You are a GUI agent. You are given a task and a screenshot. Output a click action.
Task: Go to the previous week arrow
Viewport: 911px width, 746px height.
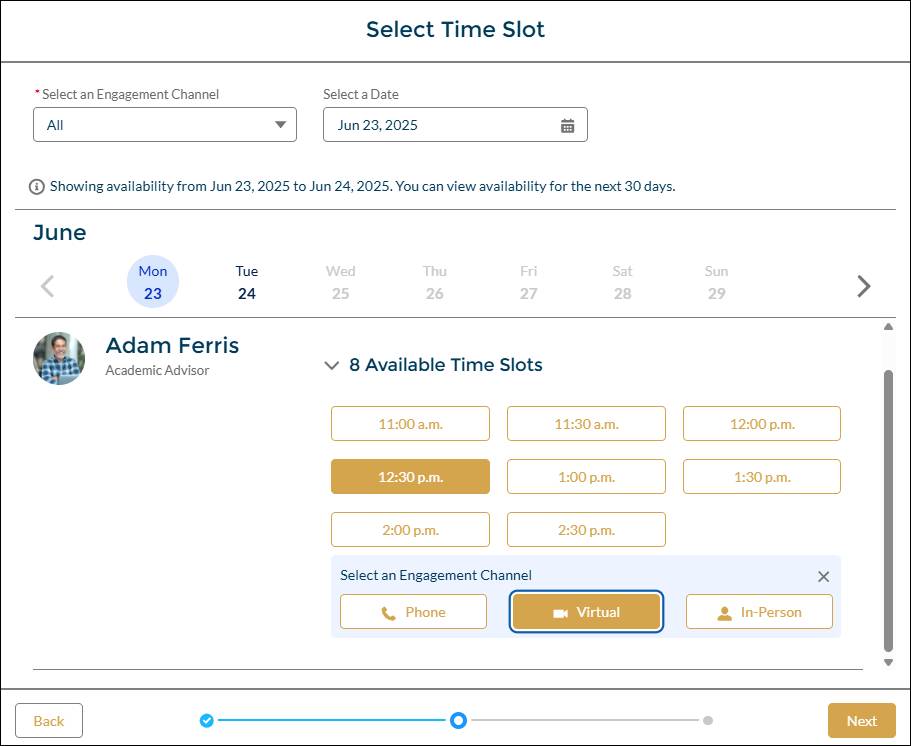click(48, 286)
